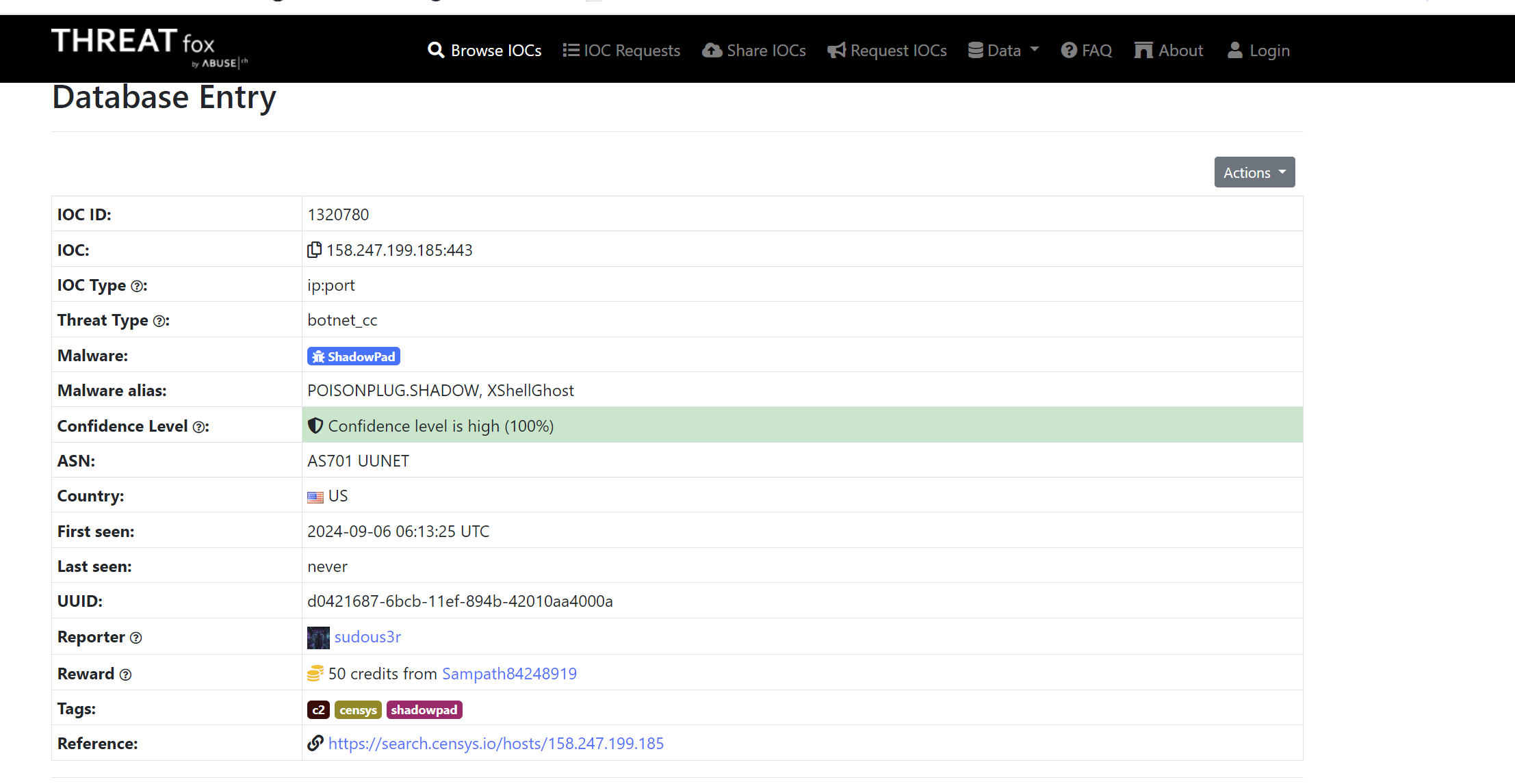Screen dimensions: 1515x784
Task: Open the Browse IOCs menu item
Action: coord(484,51)
